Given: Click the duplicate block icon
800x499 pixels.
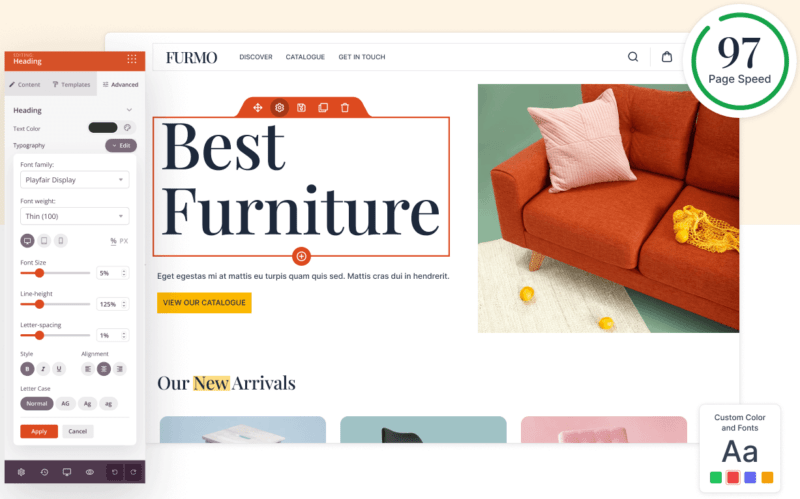Looking at the screenshot, I should 323,108.
